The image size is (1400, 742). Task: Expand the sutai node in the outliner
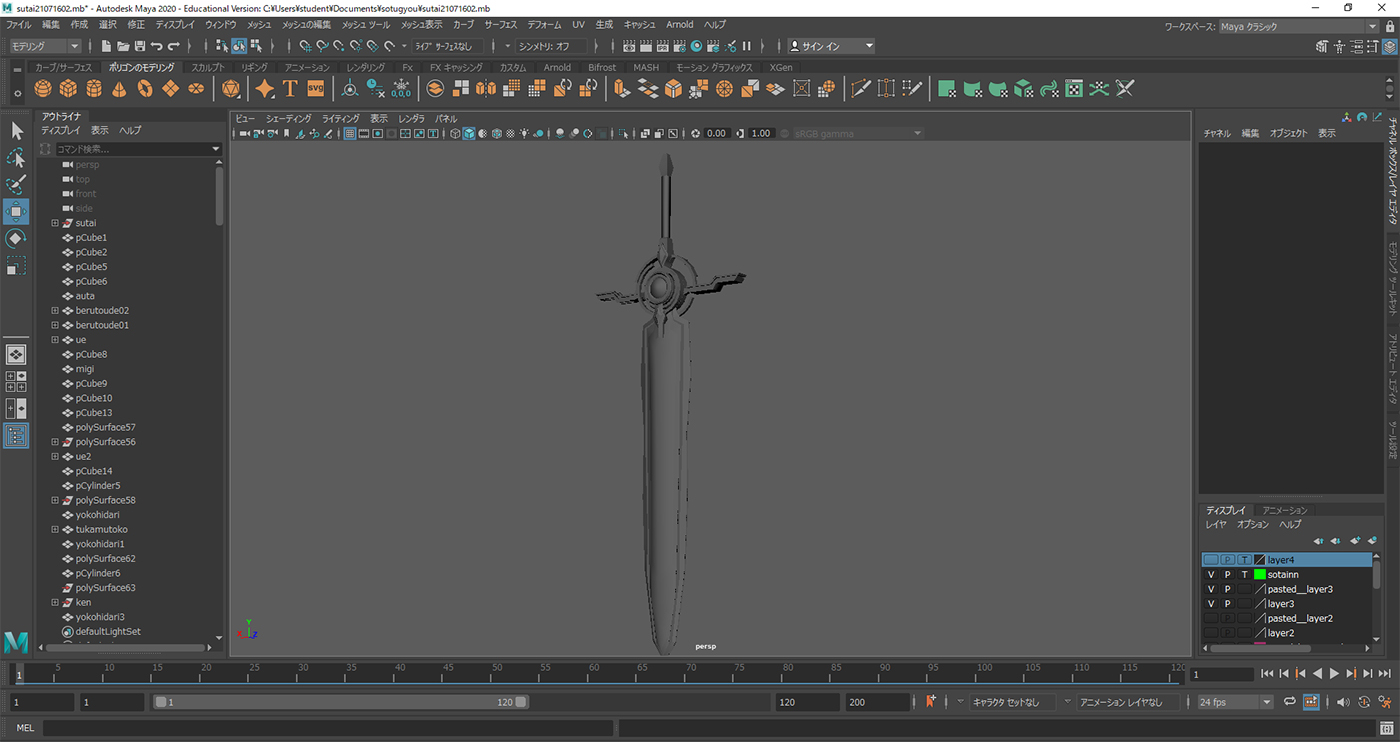[55, 223]
